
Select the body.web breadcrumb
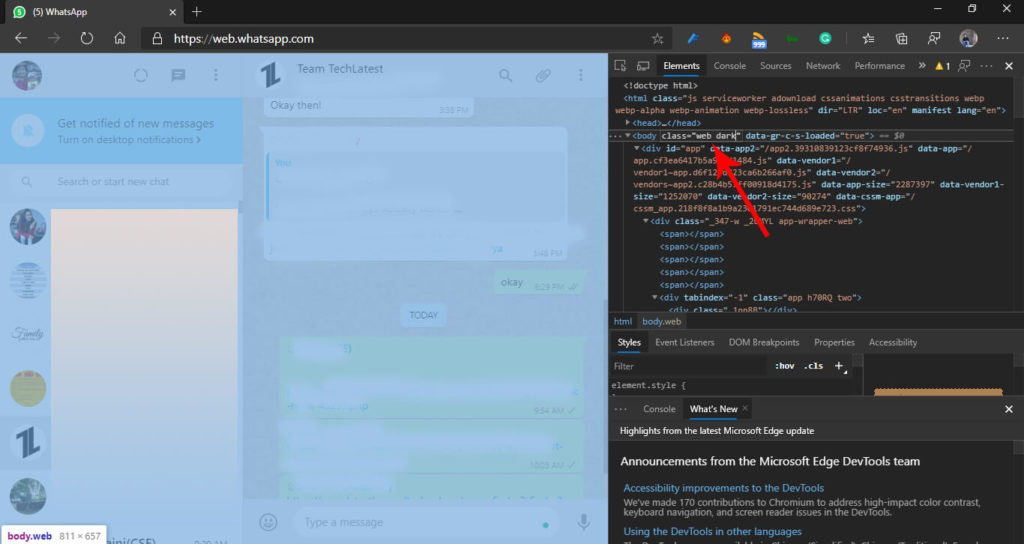click(661, 321)
